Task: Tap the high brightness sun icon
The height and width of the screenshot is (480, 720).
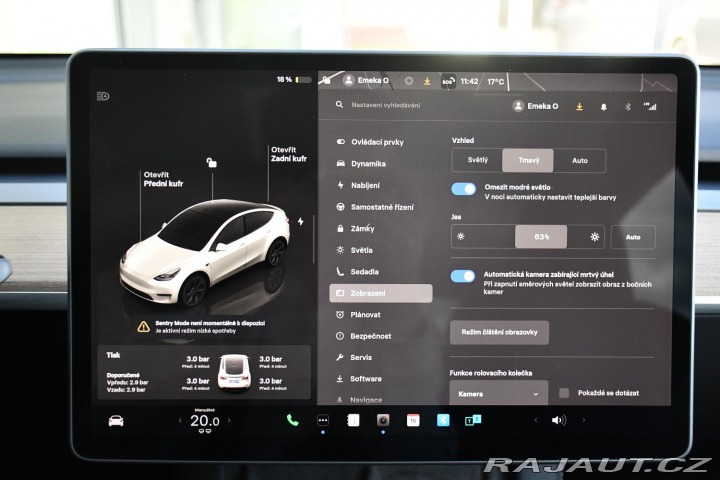Action: [595, 237]
